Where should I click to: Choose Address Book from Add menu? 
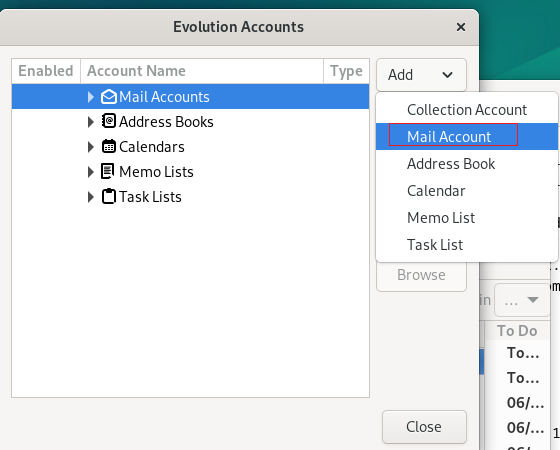coord(467,164)
